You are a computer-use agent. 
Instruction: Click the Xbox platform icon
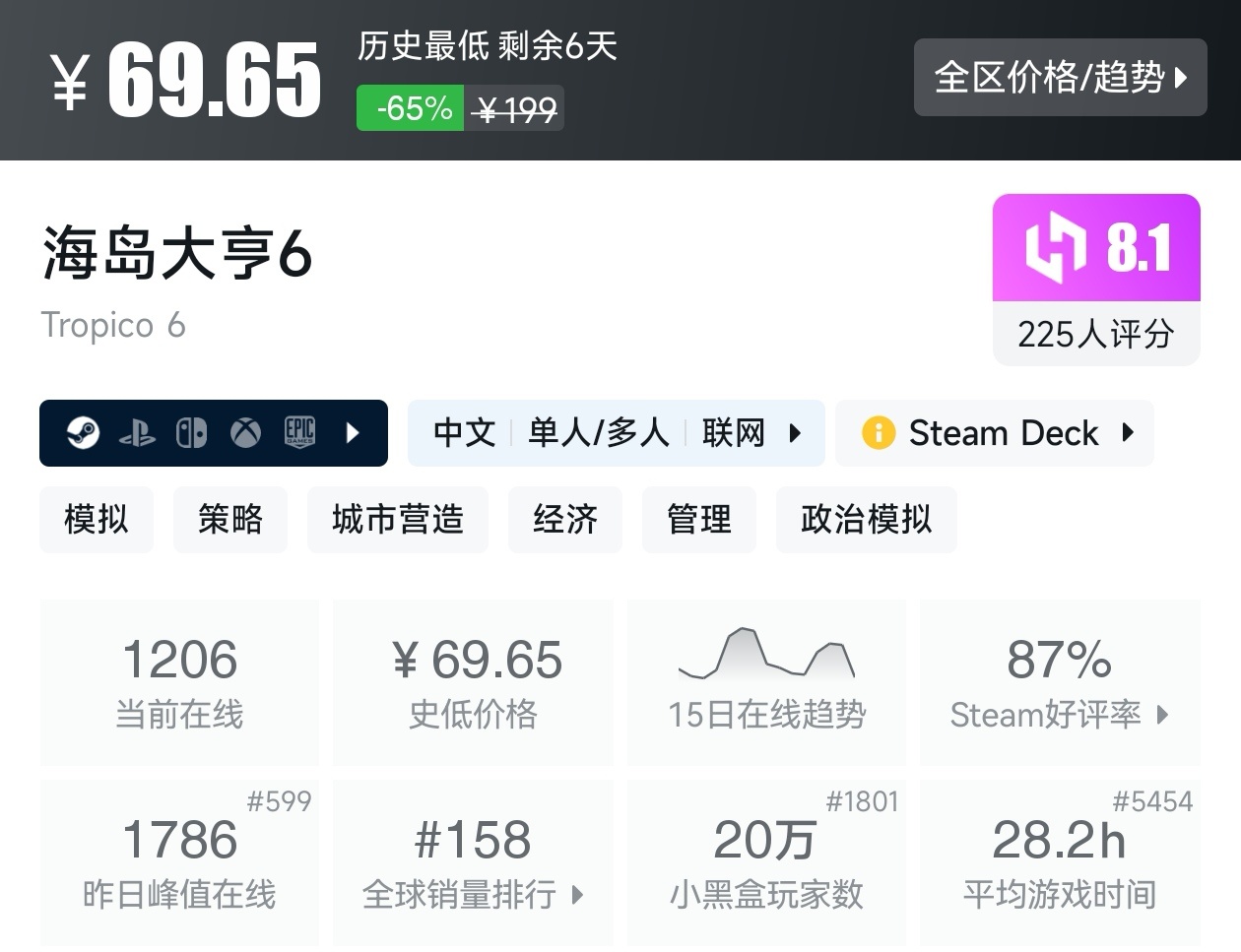[245, 433]
